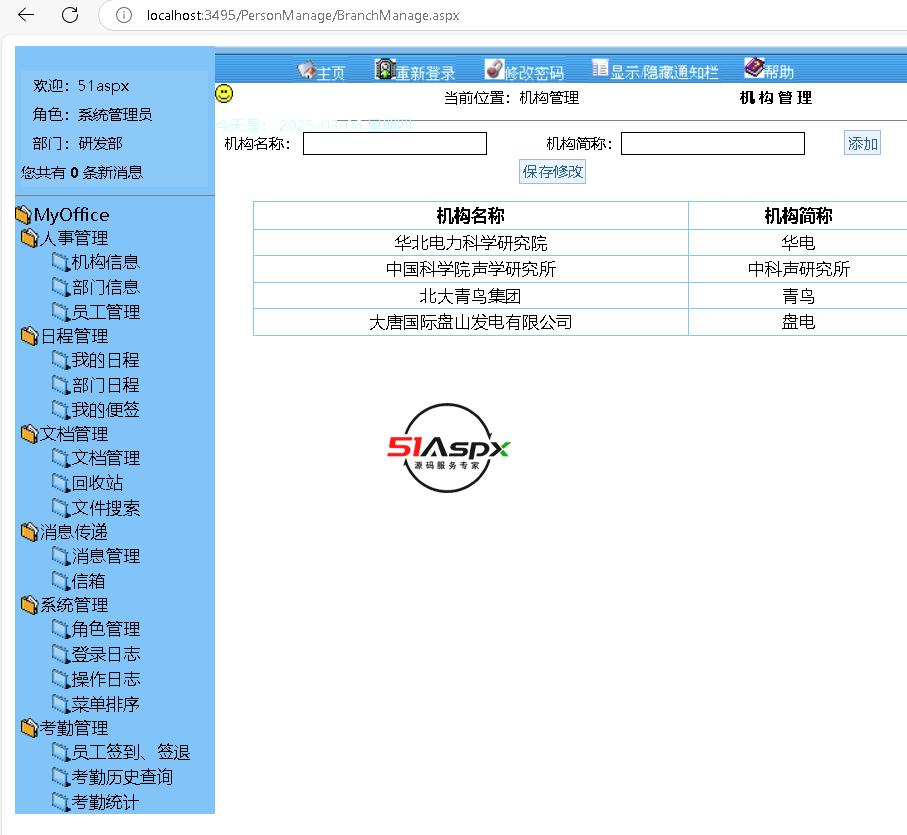Open 部门信息 in the sidebar tree
907x835 pixels.
click(x=105, y=287)
